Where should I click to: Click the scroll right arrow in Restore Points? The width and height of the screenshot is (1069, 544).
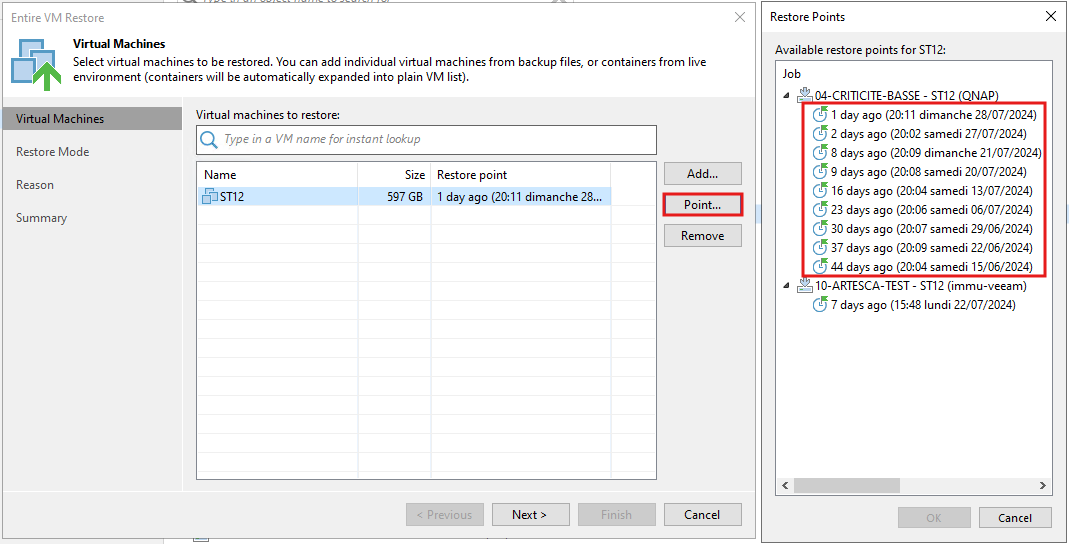[1042, 485]
